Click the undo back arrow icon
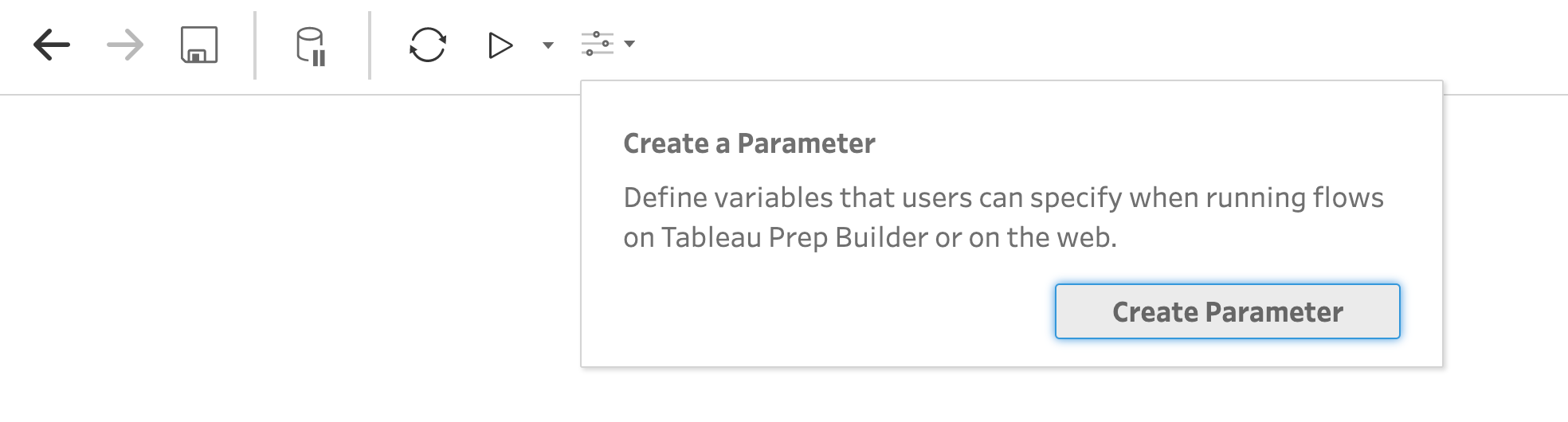Screen dimensions: 1568x422 click(x=52, y=45)
